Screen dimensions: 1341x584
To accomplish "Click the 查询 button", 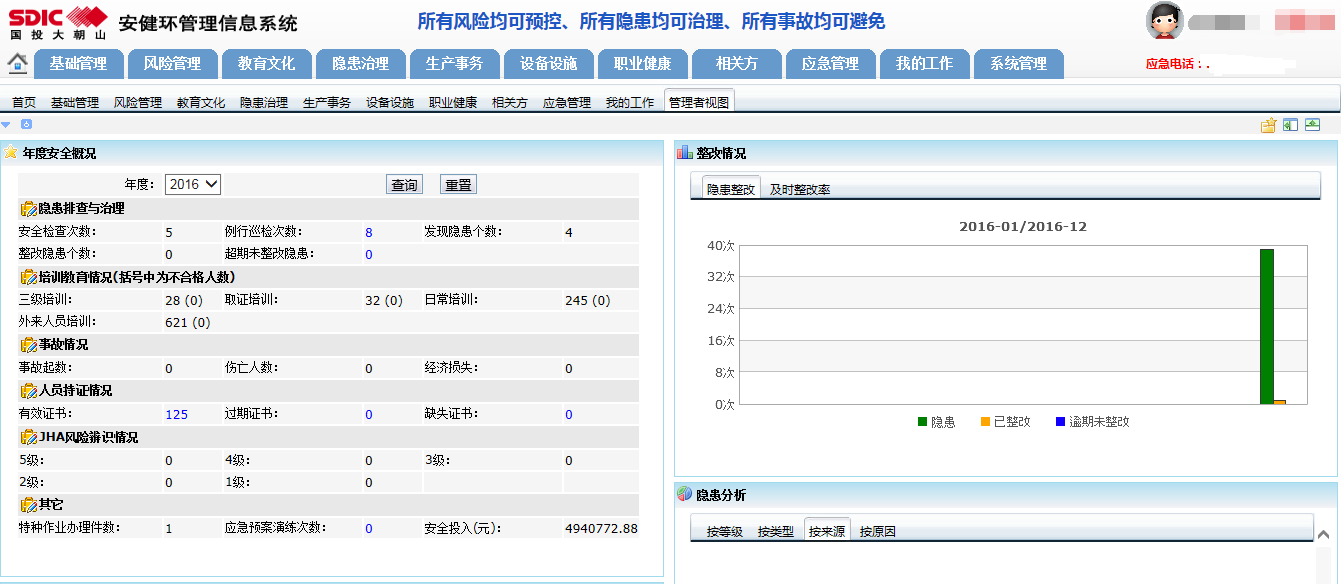I will point(404,185).
